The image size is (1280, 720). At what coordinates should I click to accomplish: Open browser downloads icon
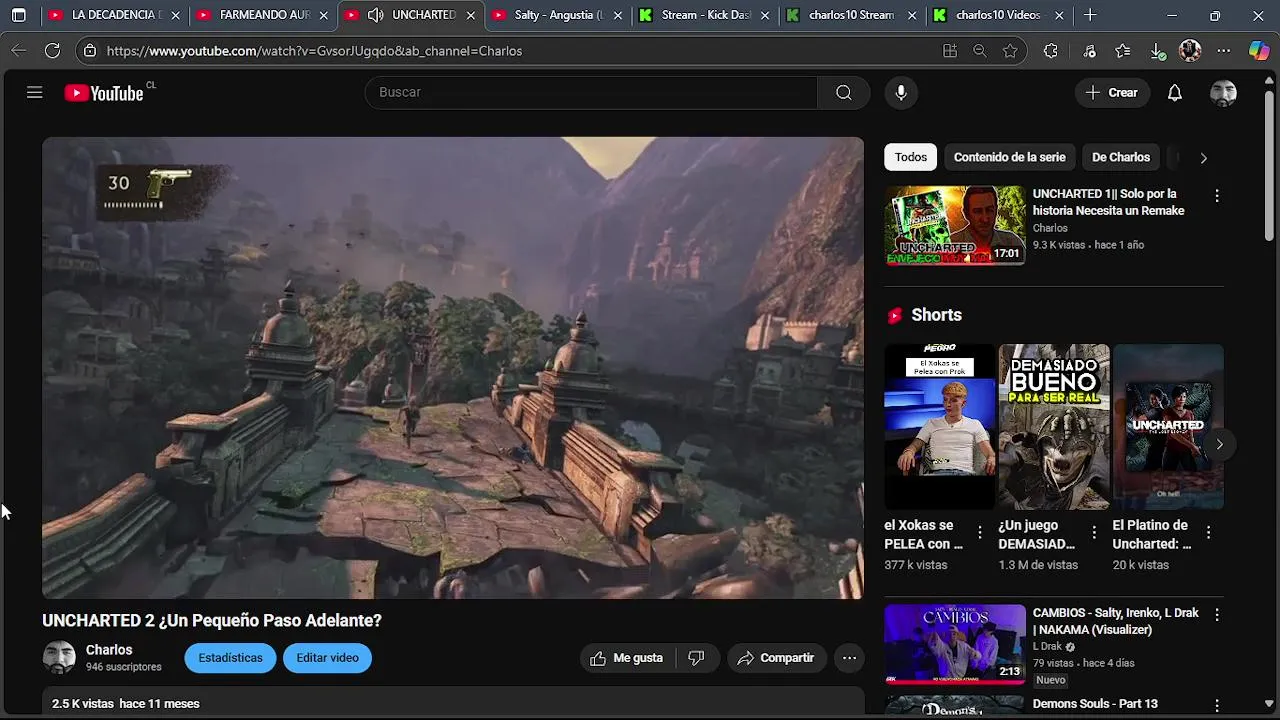(x=1157, y=51)
